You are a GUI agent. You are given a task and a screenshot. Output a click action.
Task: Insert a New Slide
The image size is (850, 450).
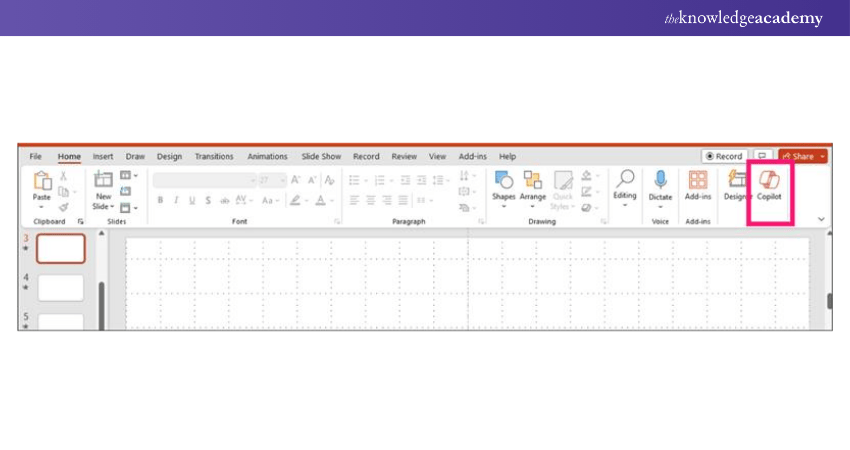(x=104, y=184)
